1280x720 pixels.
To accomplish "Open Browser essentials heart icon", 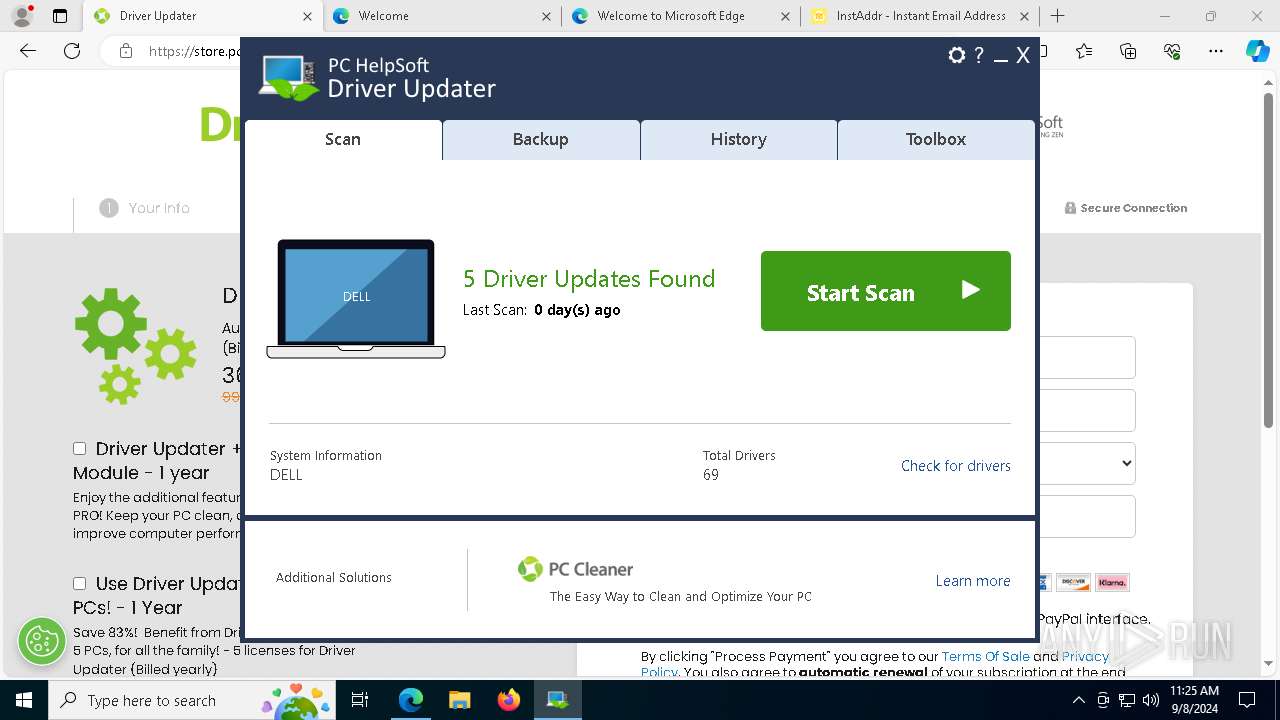I will click(1172, 52).
